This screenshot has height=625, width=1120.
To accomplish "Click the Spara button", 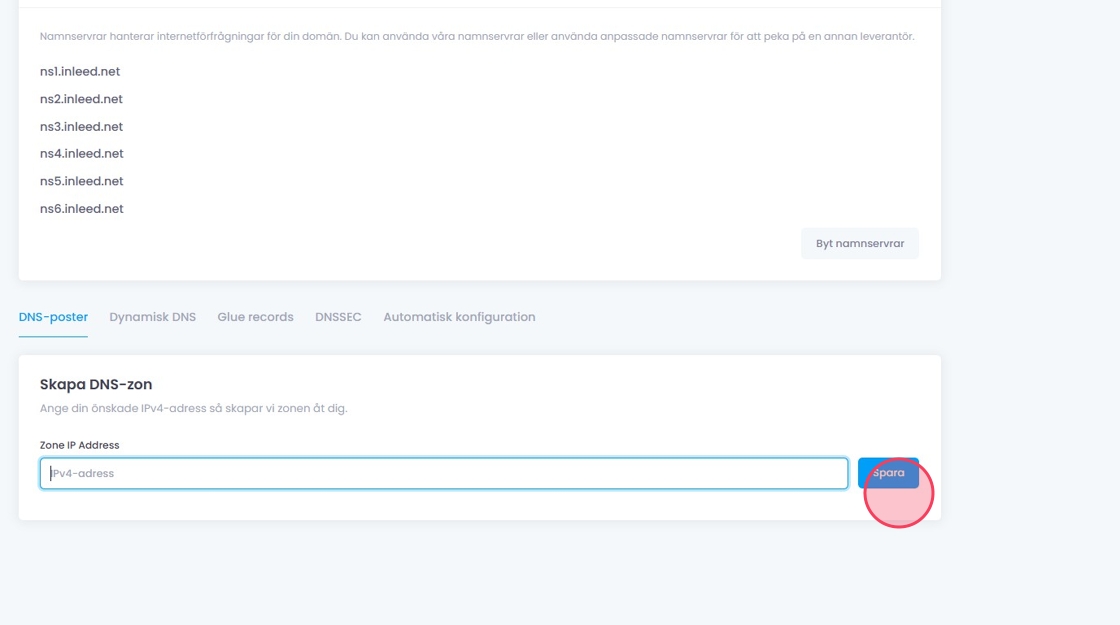I will tap(887, 473).
